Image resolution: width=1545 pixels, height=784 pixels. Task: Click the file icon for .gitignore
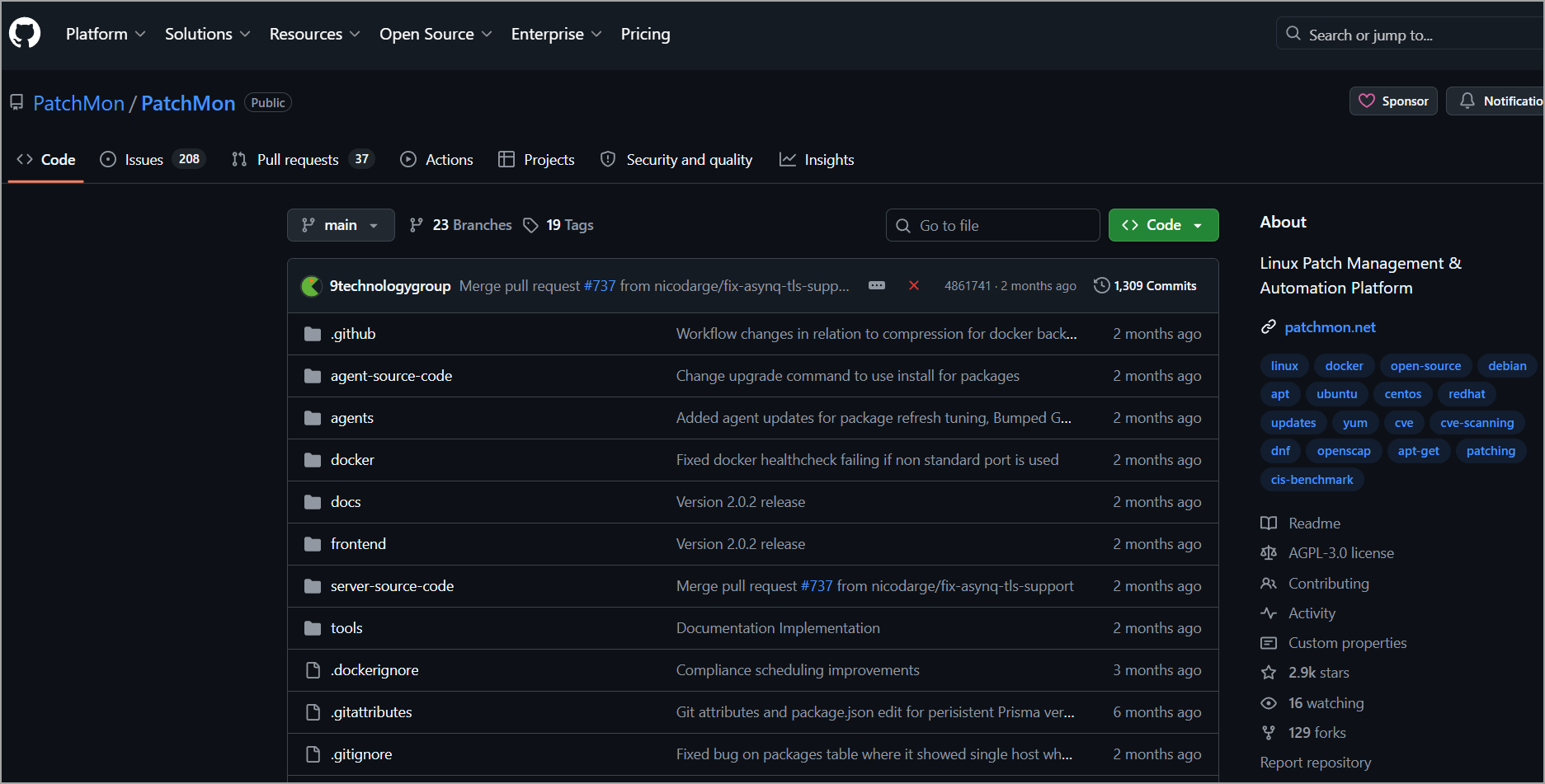point(313,754)
